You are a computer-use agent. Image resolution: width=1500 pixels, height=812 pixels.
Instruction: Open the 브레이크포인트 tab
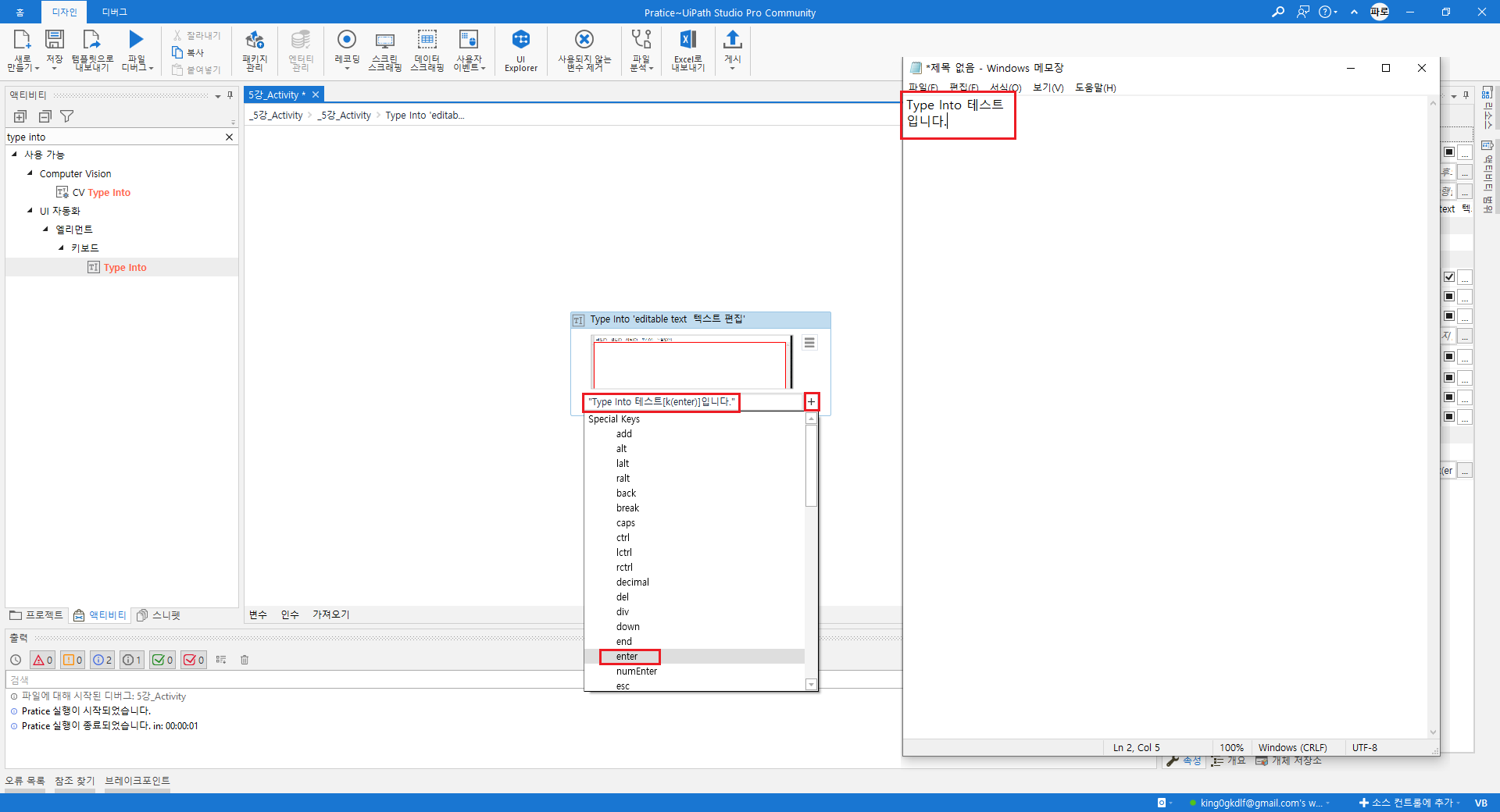click(137, 781)
